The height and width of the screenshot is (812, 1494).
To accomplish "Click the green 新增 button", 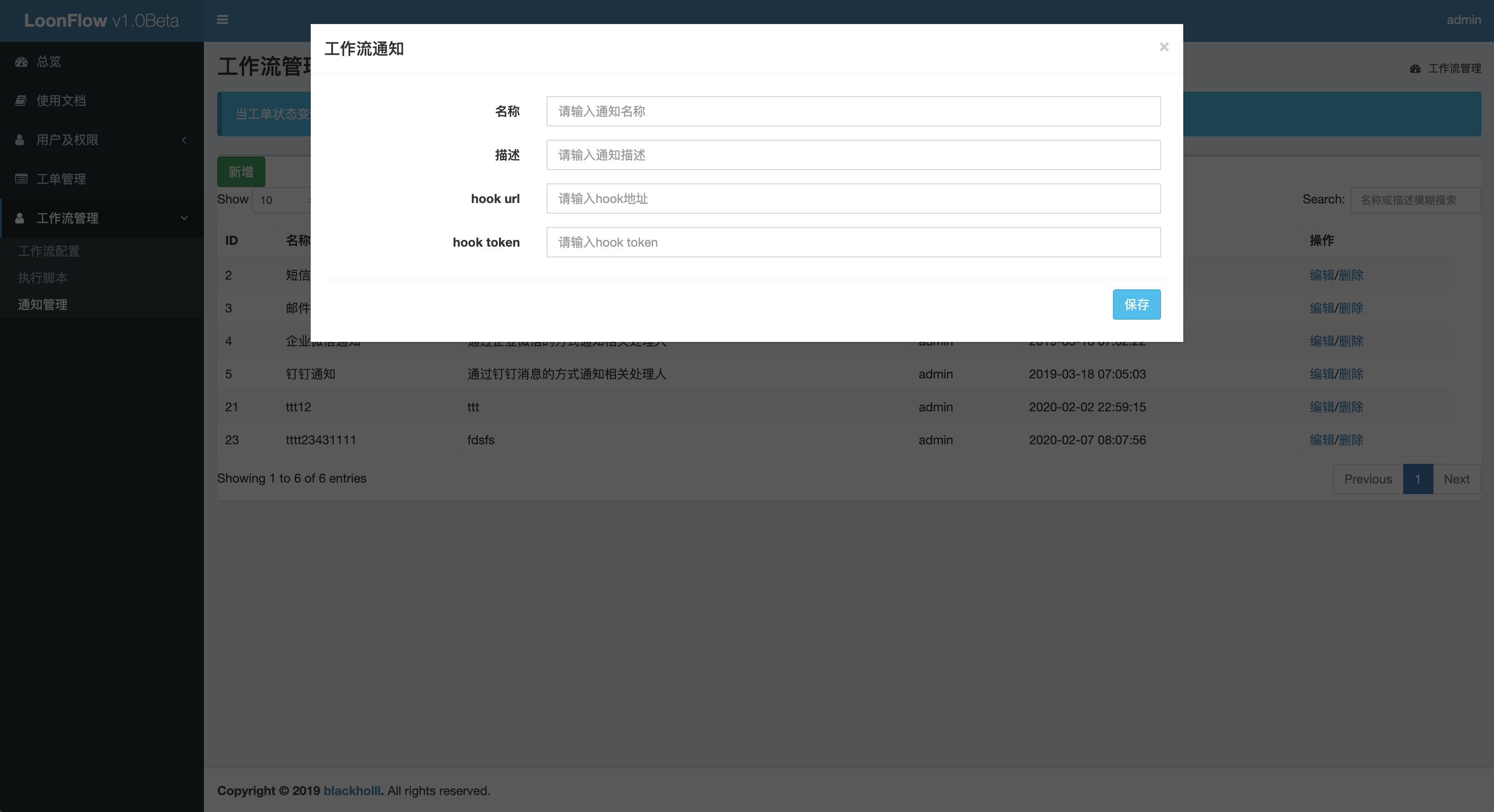I will [x=241, y=172].
